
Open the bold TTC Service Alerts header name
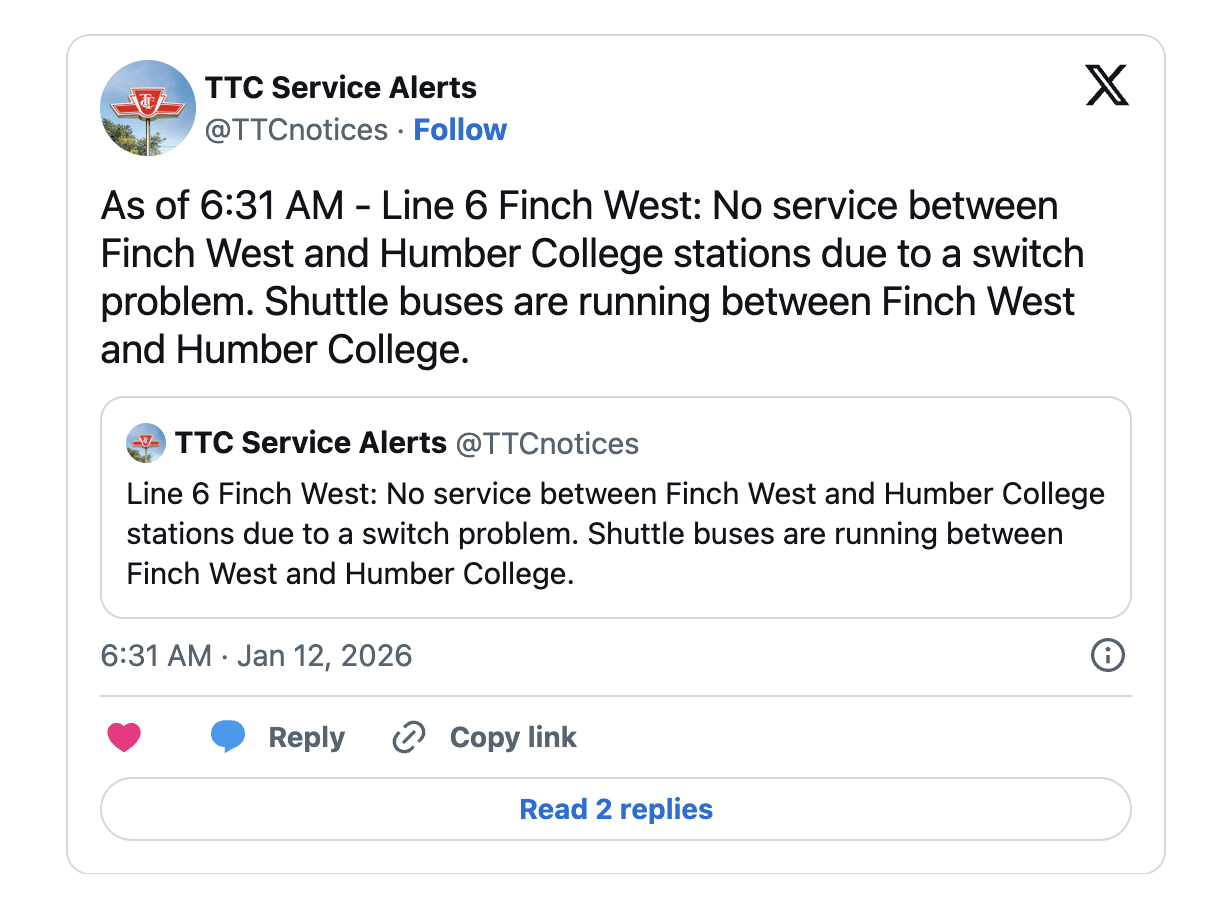pos(341,88)
